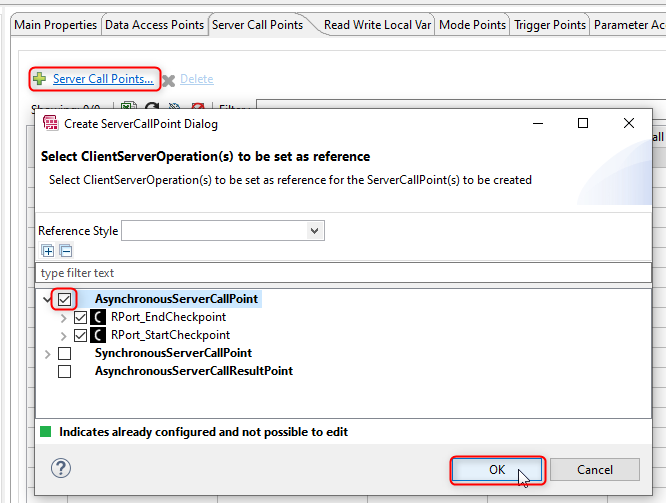Maximize the Create ServerCallPoint dialog
Viewport: 666px width, 503px height.
[x=583, y=123]
